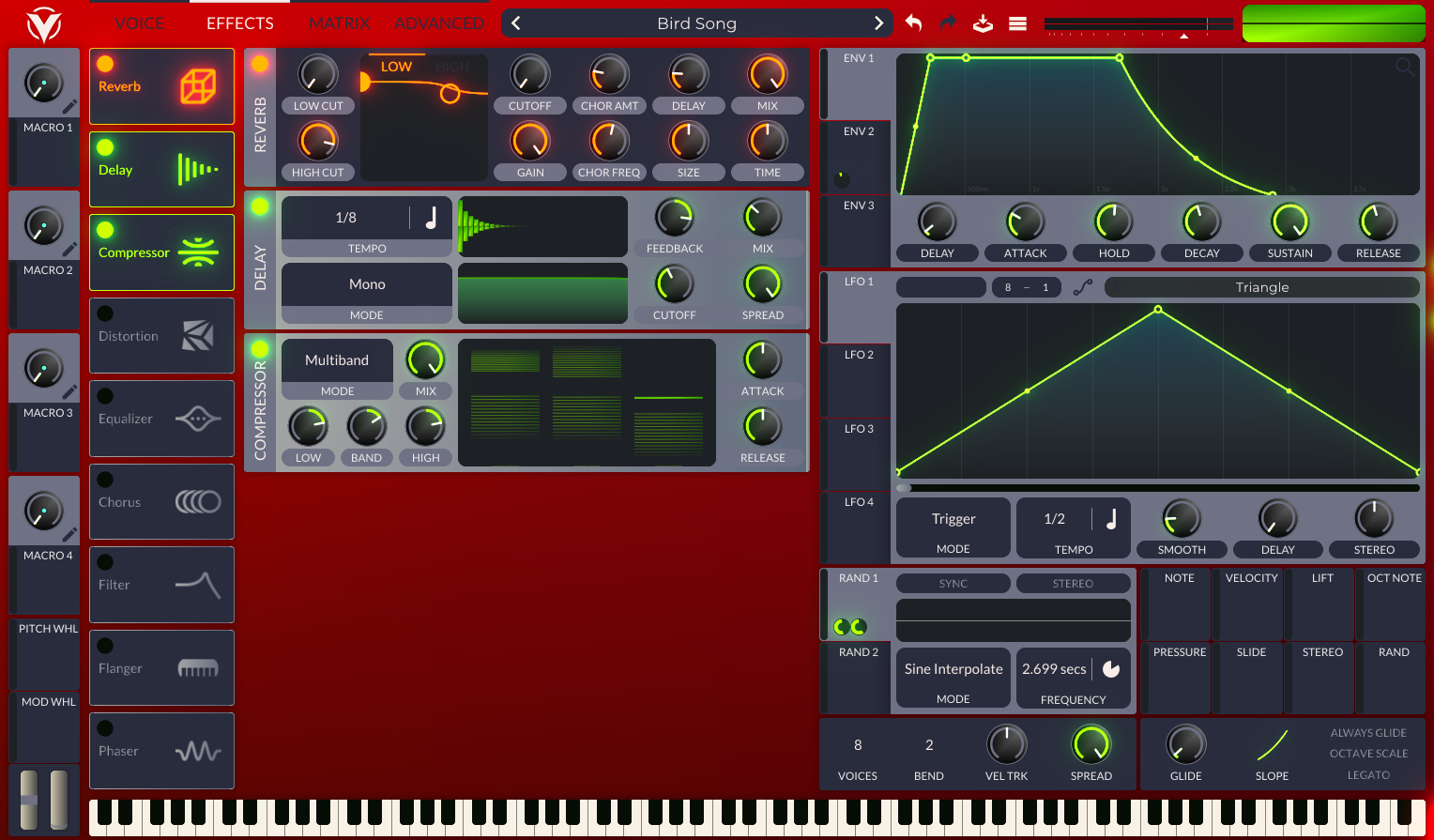The image size is (1434, 840).
Task: Toggle the Always Glide option
Action: pyautogui.click(x=1367, y=733)
